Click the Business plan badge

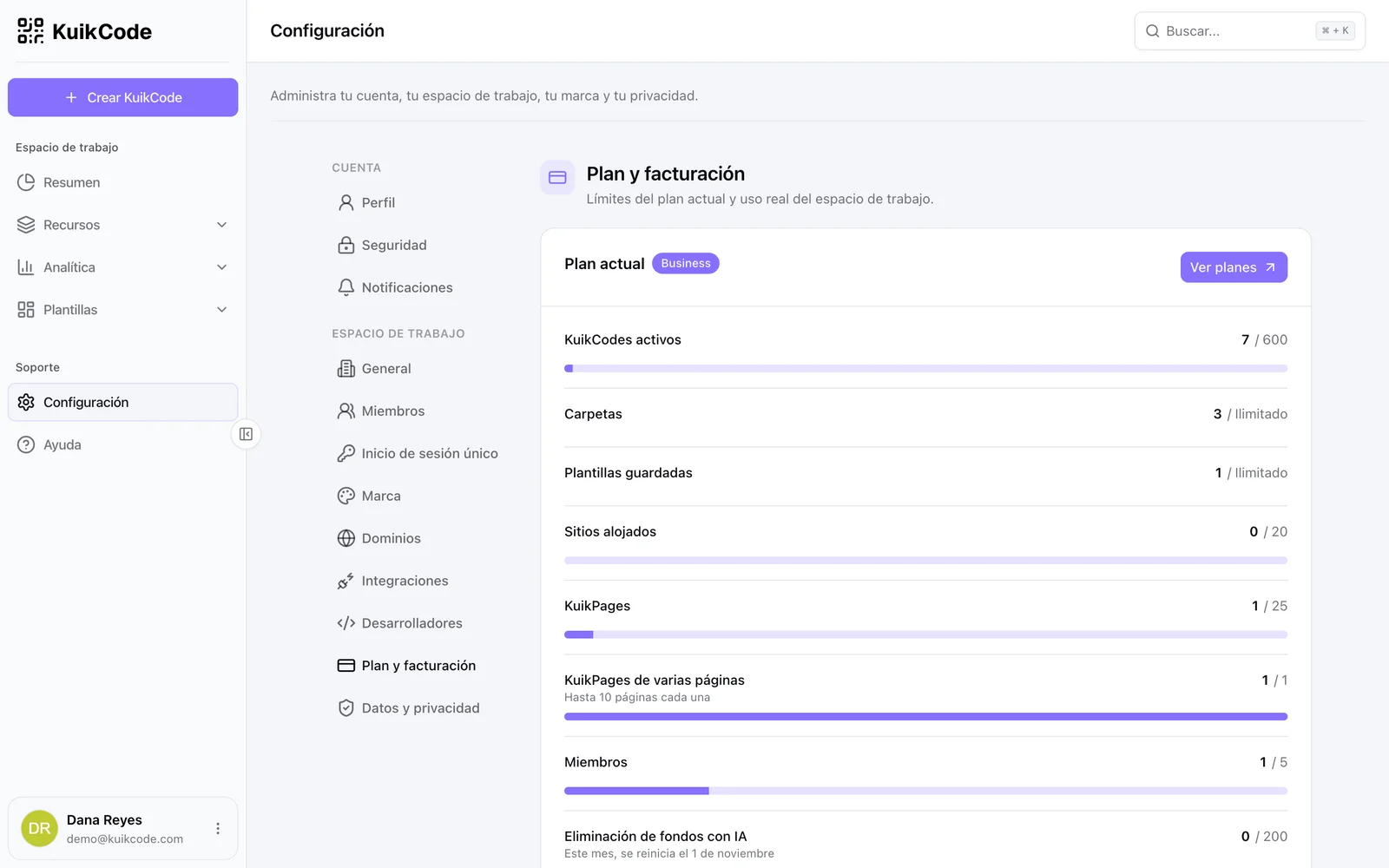[686, 263]
